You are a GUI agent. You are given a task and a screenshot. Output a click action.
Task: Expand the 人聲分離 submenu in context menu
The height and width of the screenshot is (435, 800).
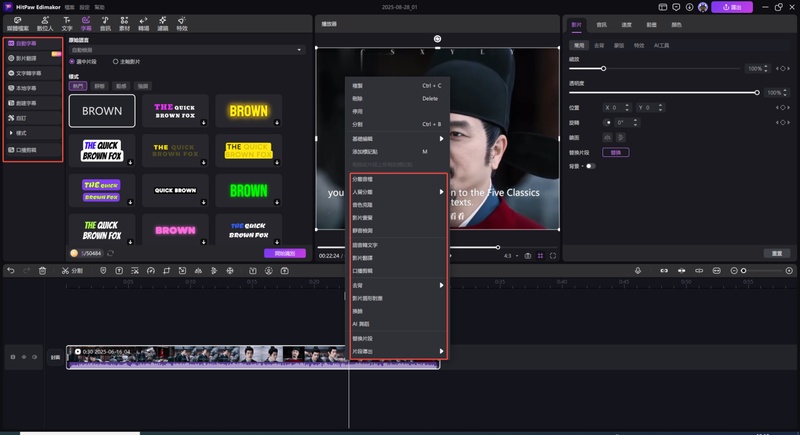pos(397,192)
